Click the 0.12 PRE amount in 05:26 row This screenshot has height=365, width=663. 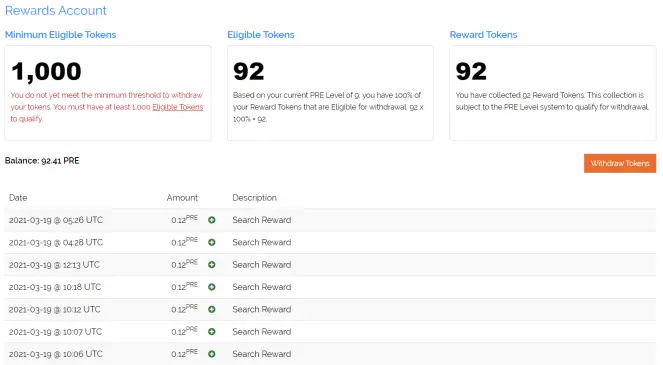pyautogui.click(x=184, y=219)
